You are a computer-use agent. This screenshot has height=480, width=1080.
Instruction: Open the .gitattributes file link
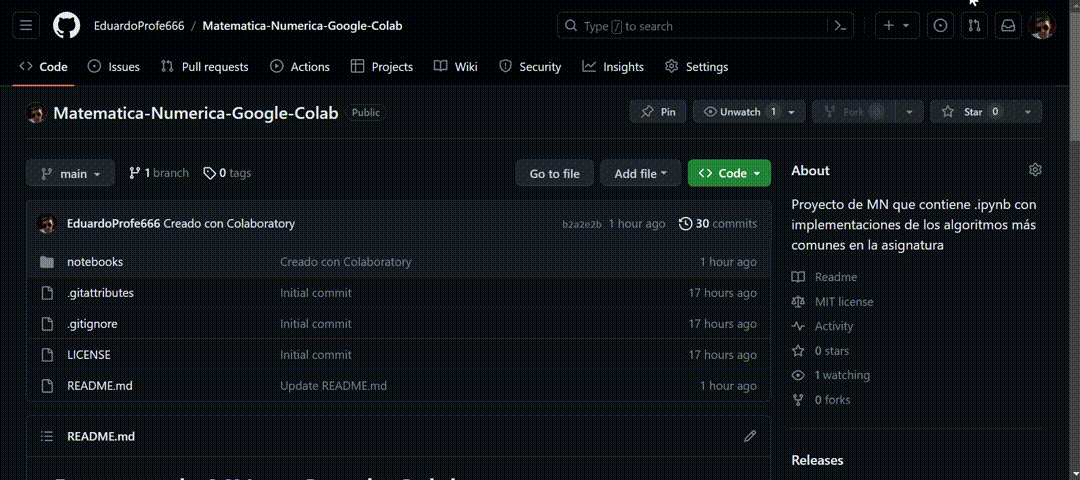[101, 293]
